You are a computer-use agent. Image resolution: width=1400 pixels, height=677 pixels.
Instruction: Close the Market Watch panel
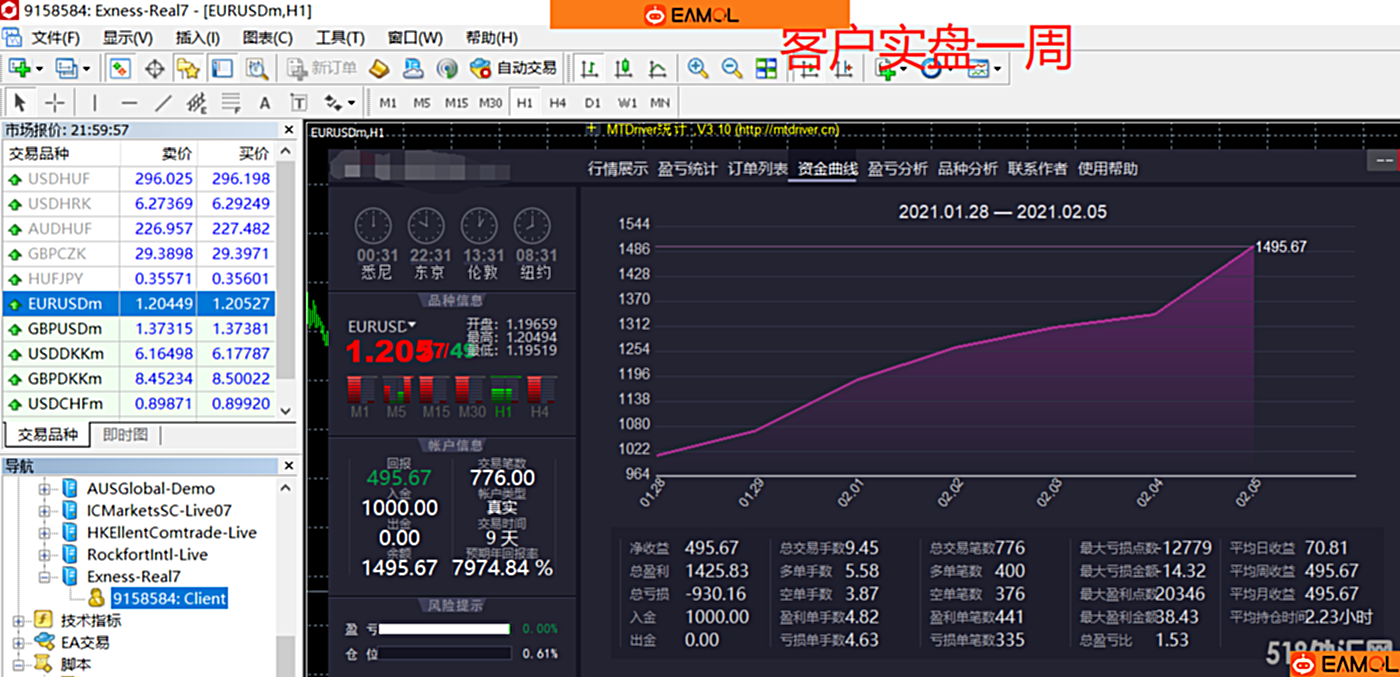coord(288,130)
